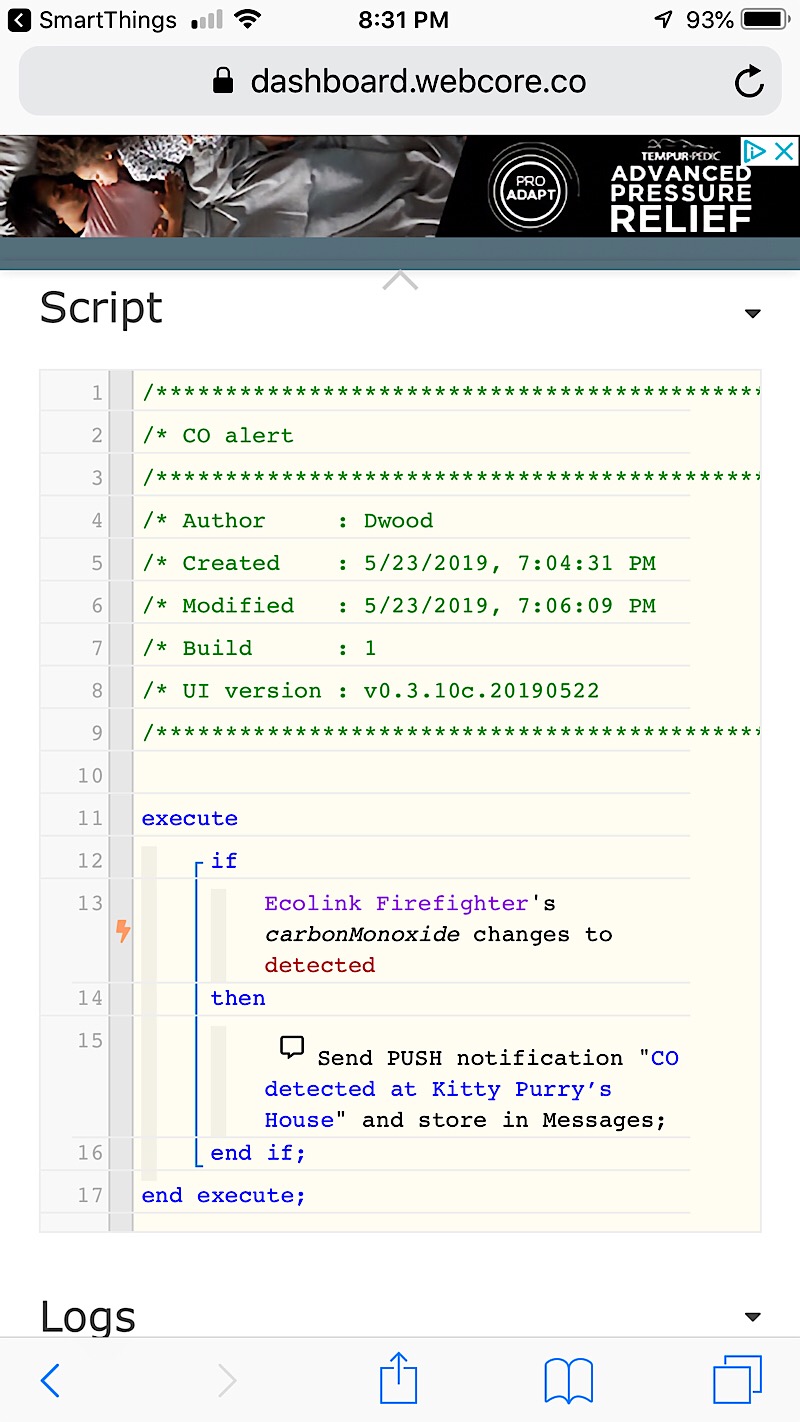Tap the AdChoices triangle icon

click(x=756, y=151)
